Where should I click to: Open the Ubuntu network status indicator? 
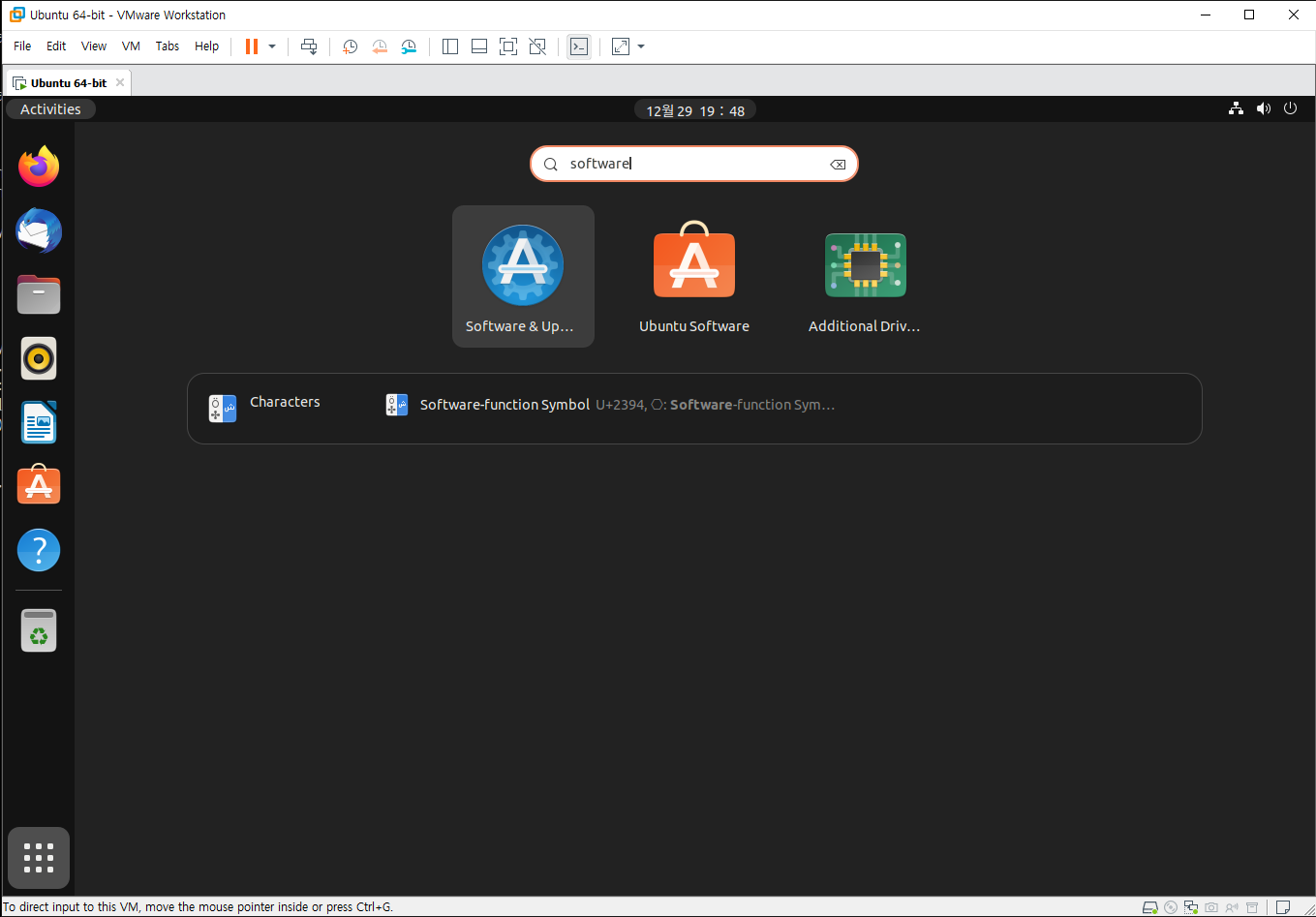tap(1236, 108)
